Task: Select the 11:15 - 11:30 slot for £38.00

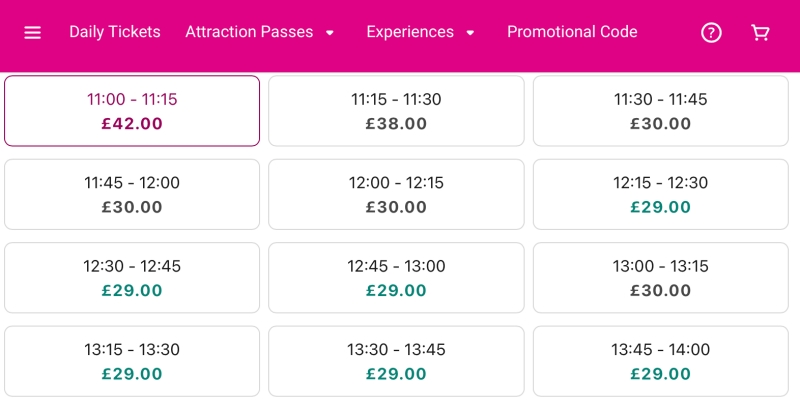Action: click(396, 111)
